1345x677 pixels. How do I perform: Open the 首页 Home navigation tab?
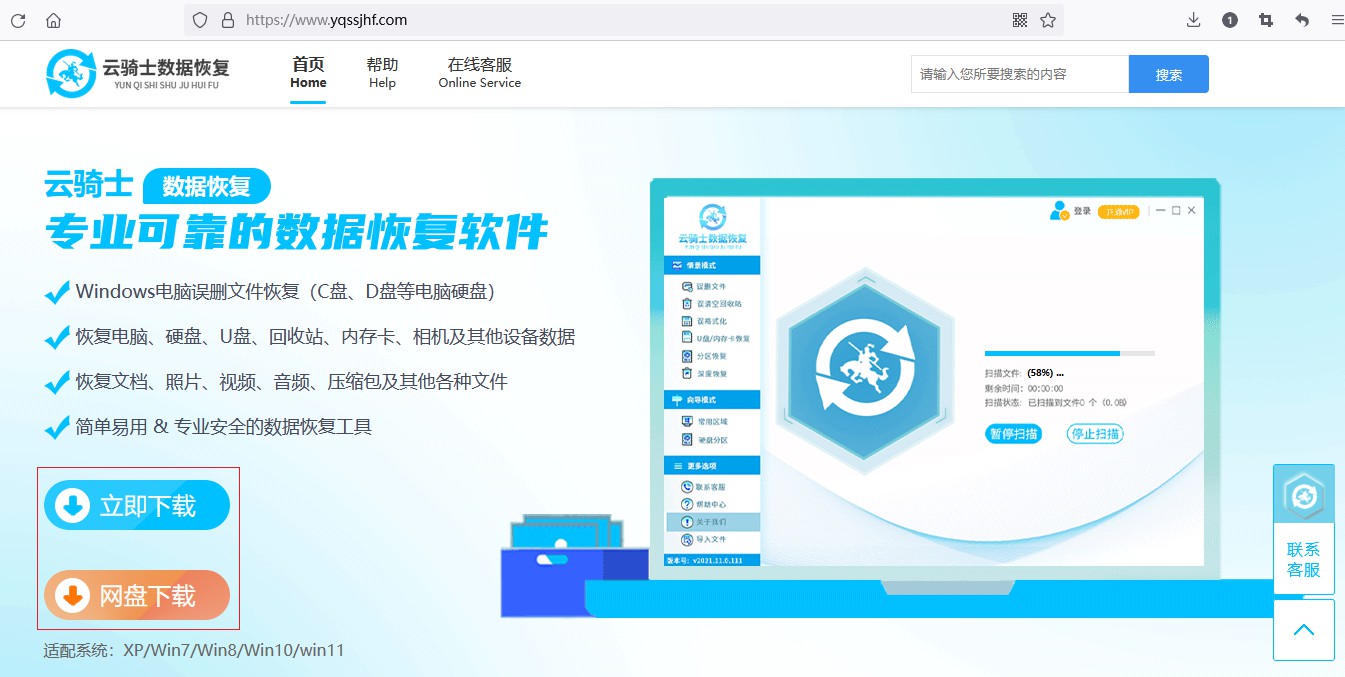click(308, 73)
